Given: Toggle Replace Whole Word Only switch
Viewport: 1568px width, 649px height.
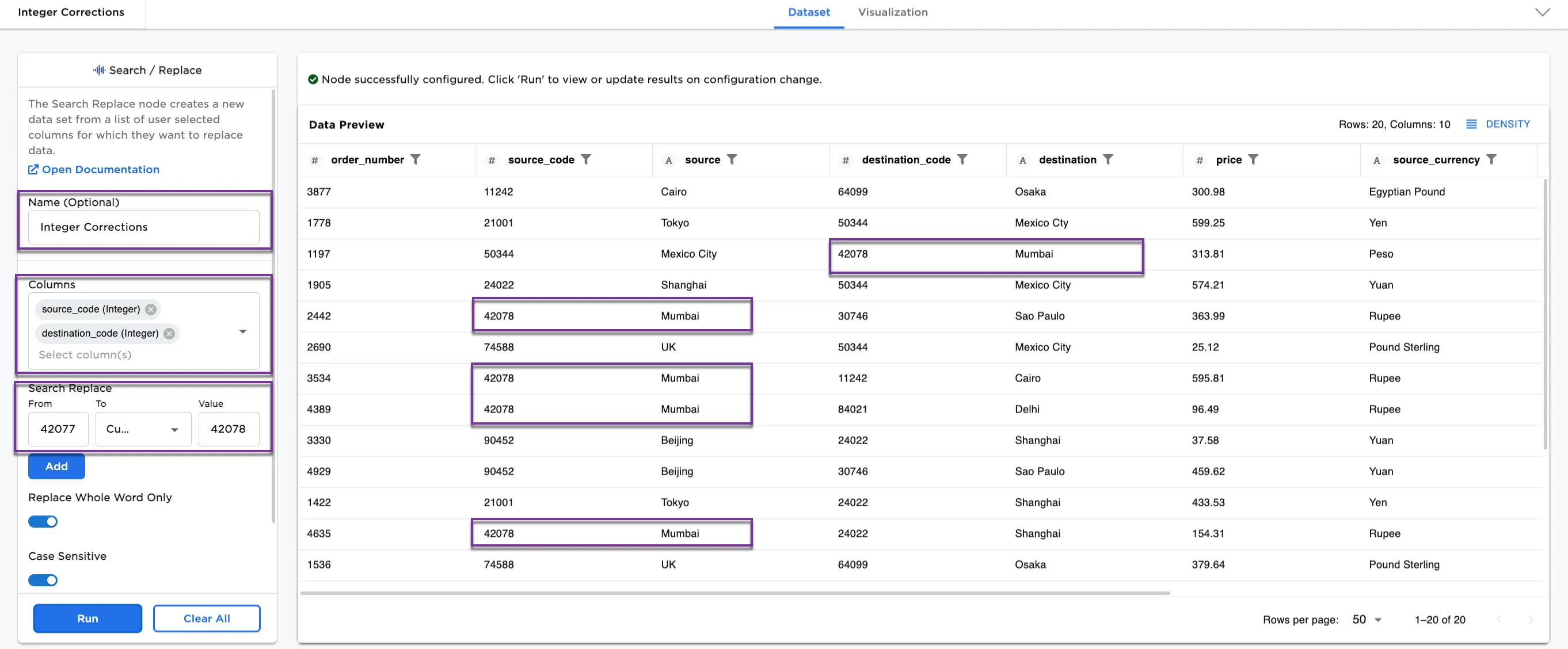Looking at the screenshot, I should [43, 521].
